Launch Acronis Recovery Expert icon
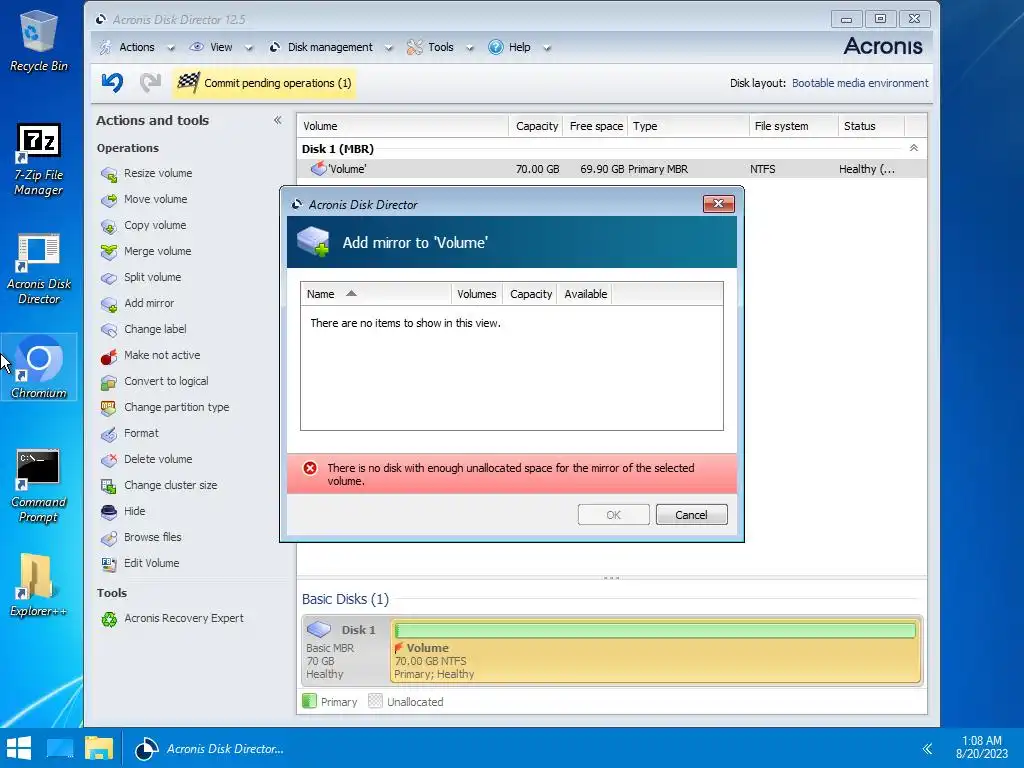The image size is (1024, 768). (x=108, y=618)
